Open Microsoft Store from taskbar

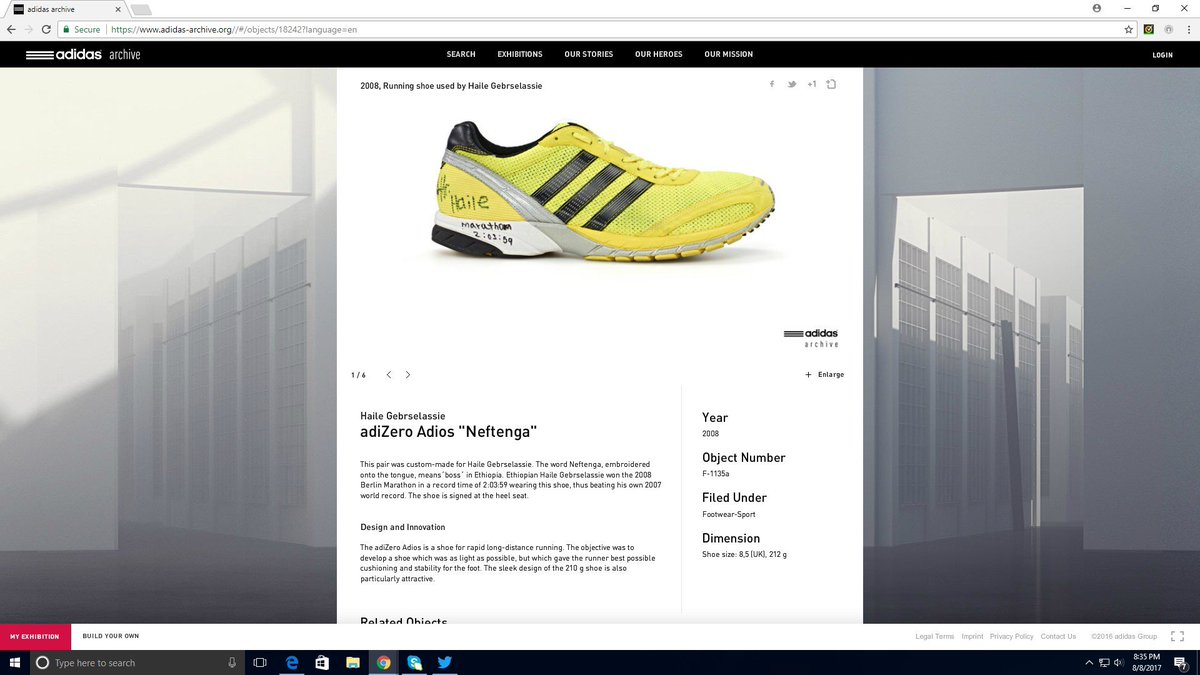pos(322,662)
